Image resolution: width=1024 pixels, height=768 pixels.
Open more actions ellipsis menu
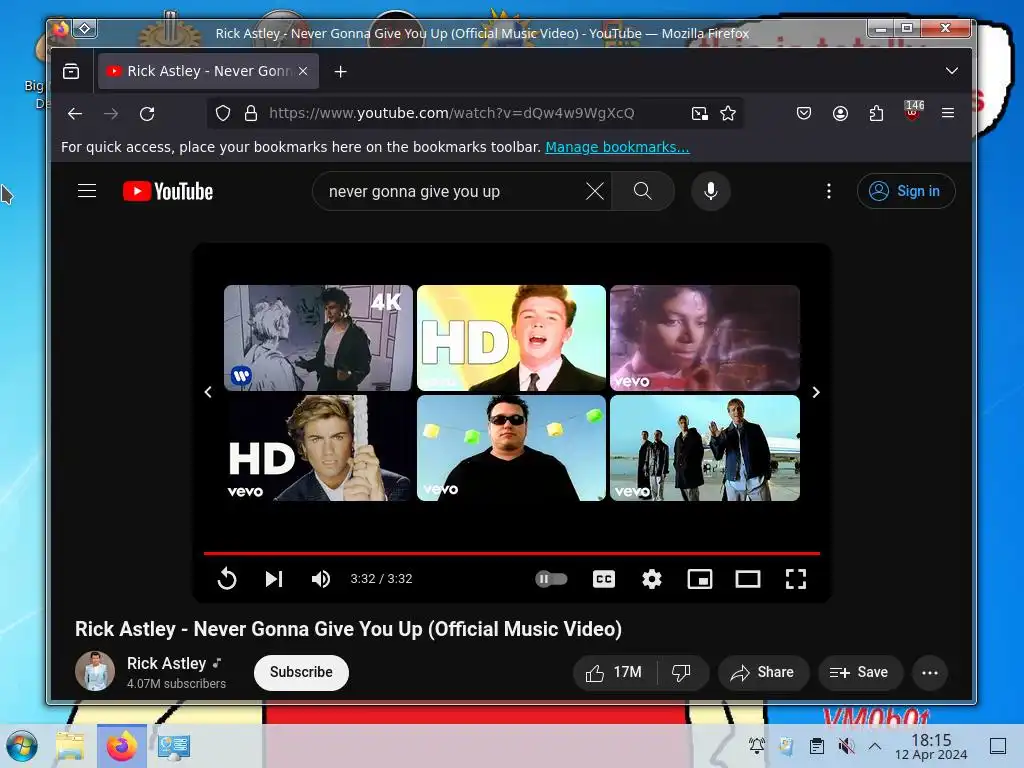point(930,673)
